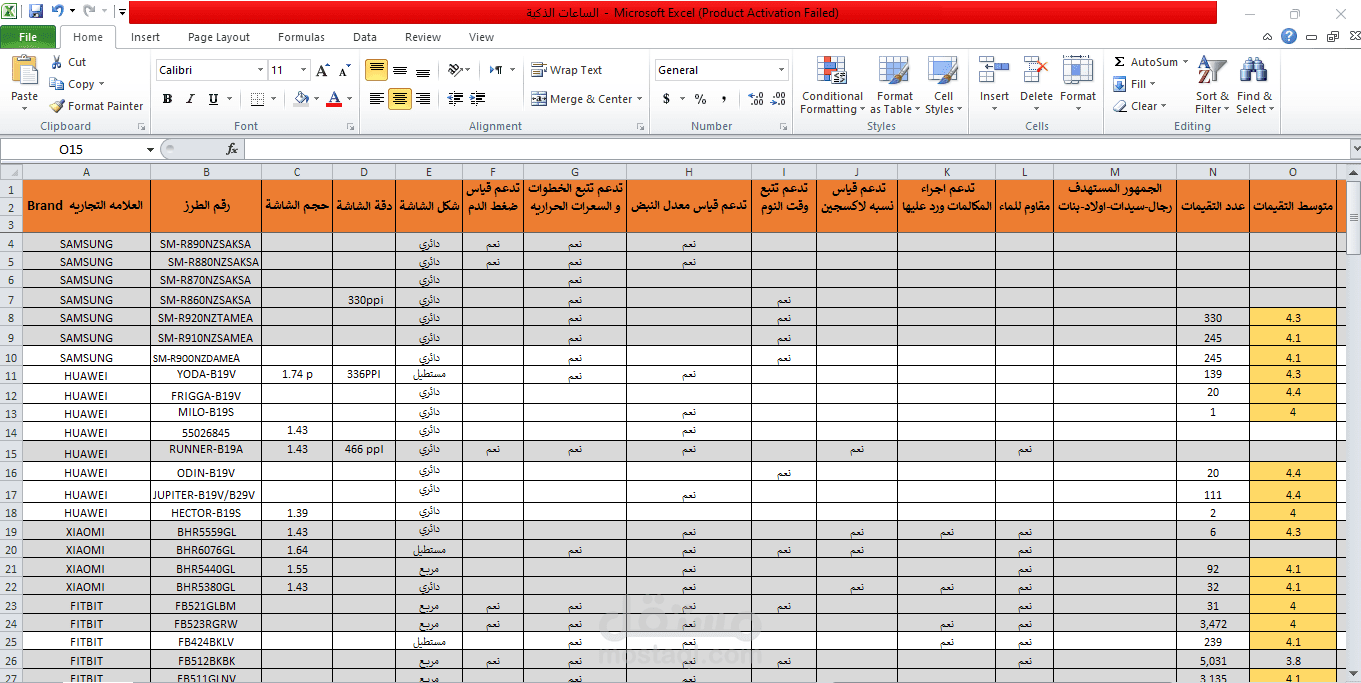Open the File tab
1361x683 pixels.
[28, 37]
